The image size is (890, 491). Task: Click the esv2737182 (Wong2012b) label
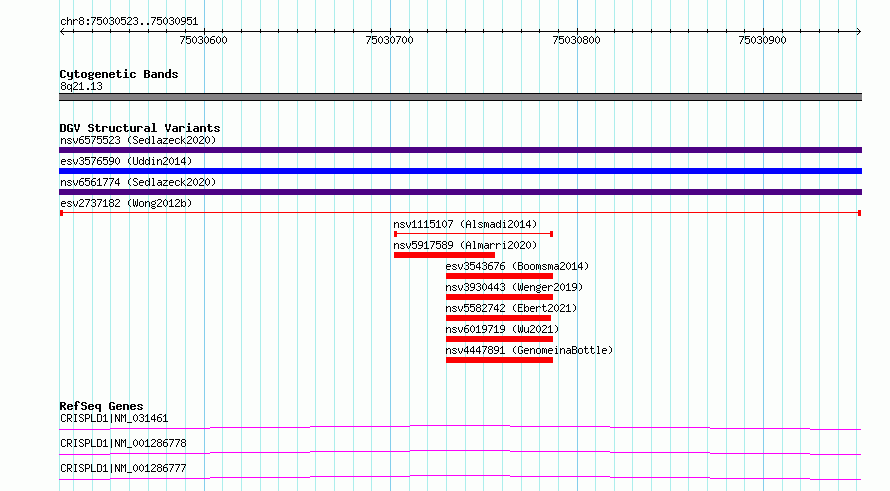coord(126,203)
